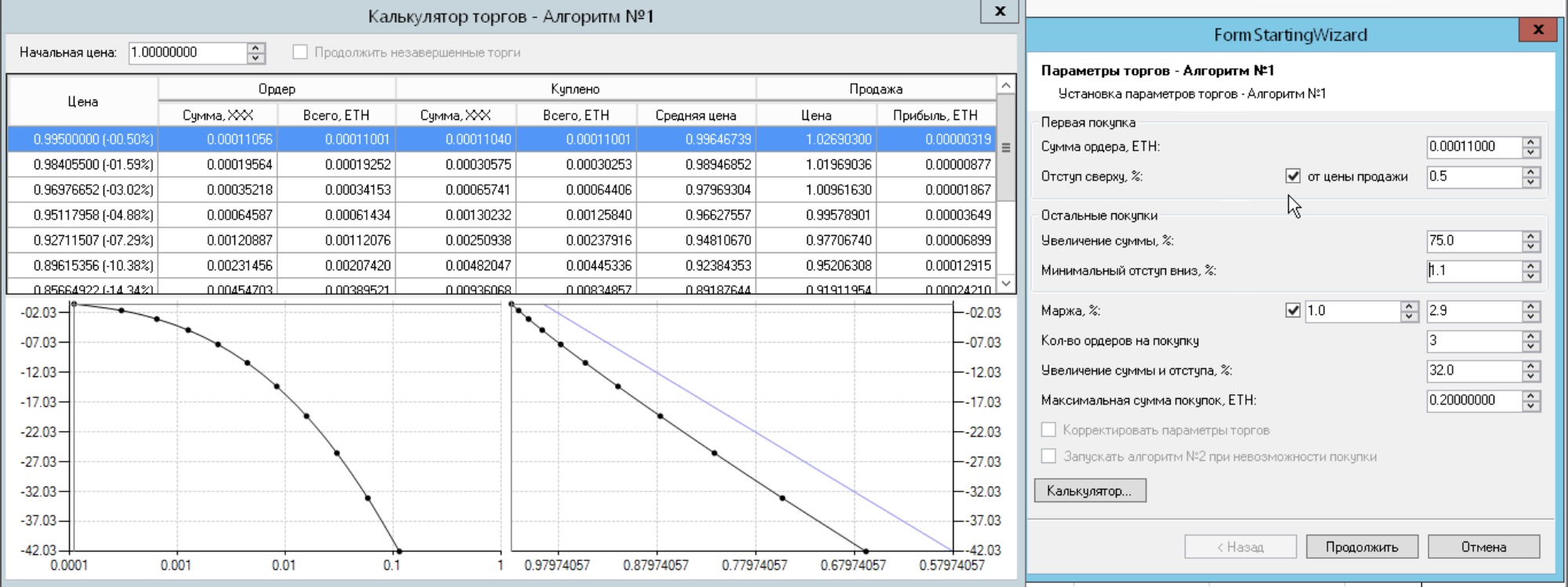Click the Отмена button

click(1483, 547)
